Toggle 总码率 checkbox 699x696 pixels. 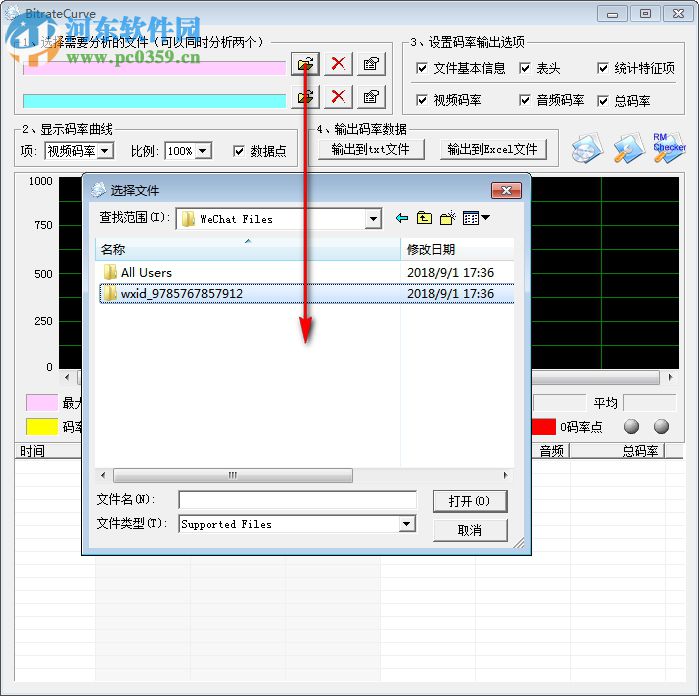pyautogui.click(x=602, y=101)
